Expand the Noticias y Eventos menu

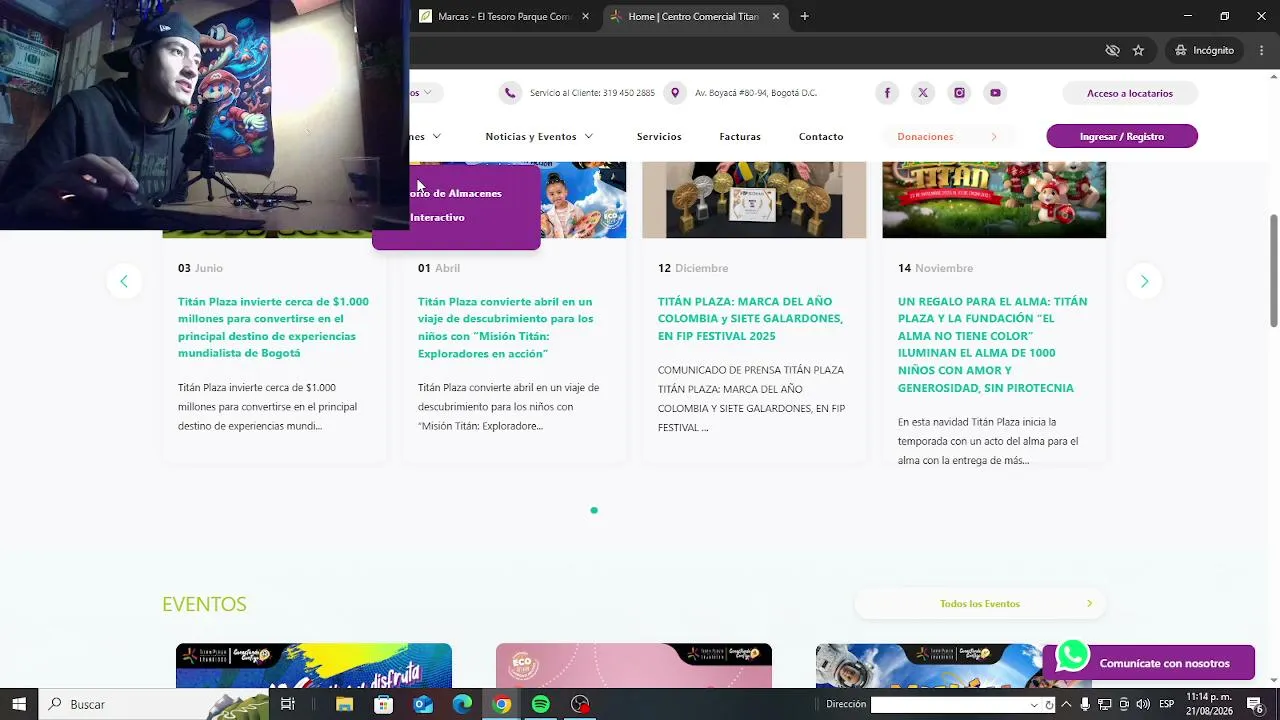click(539, 136)
